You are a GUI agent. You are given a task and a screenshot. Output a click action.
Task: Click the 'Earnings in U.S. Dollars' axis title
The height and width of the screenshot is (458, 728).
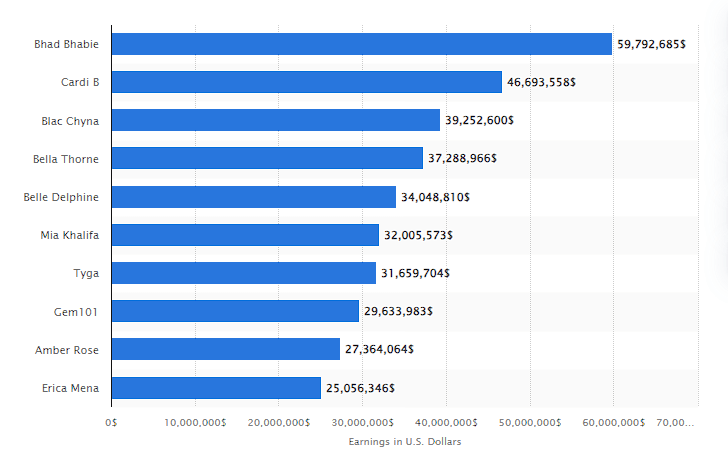point(405,442)
